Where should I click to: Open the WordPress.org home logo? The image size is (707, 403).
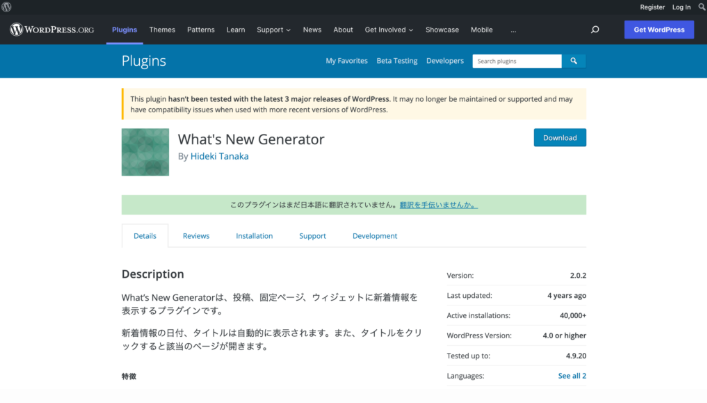point(52,30)
